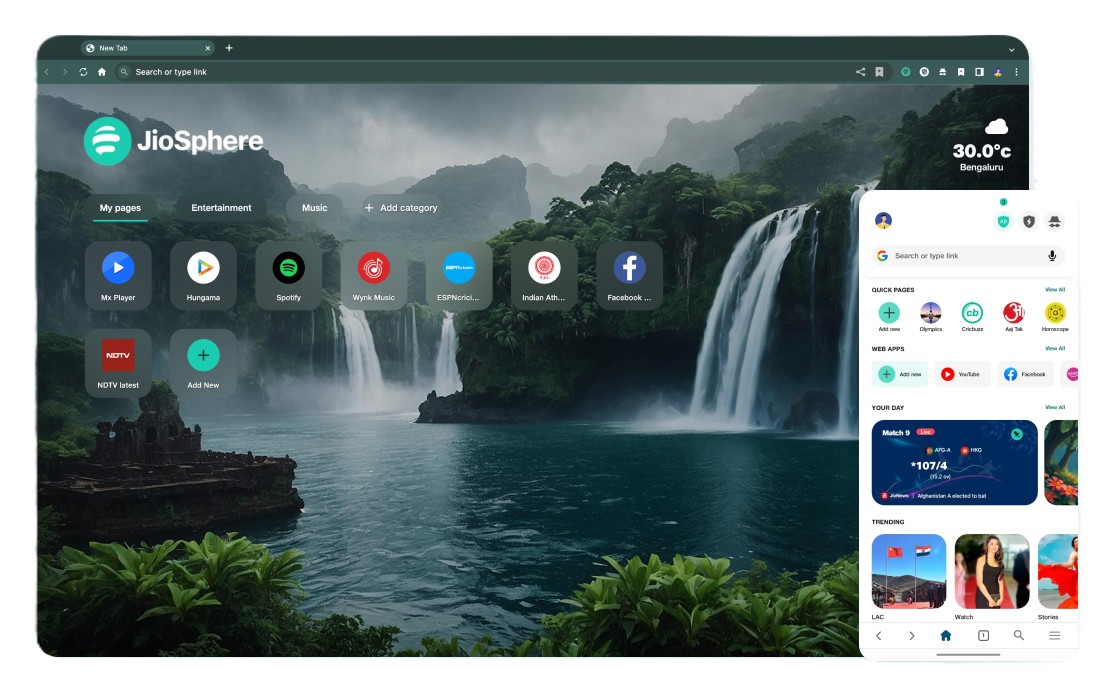The width and height of the screenshot is (1110, 695).
Task: Open the browser three-dot menu
Action: (x=1016, y=72)
